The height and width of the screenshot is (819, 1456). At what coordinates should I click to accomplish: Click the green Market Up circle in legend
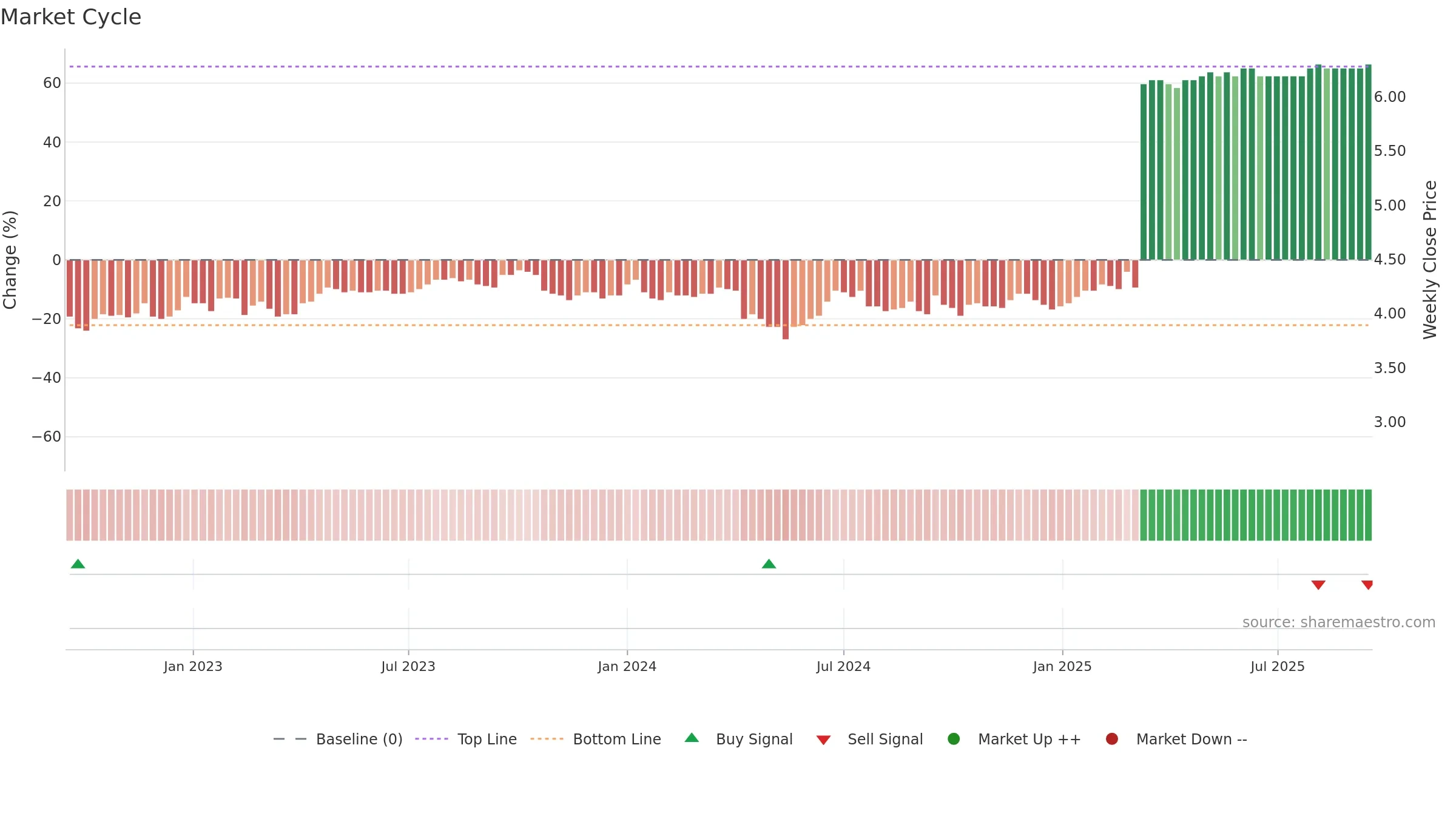coord(954,739)
